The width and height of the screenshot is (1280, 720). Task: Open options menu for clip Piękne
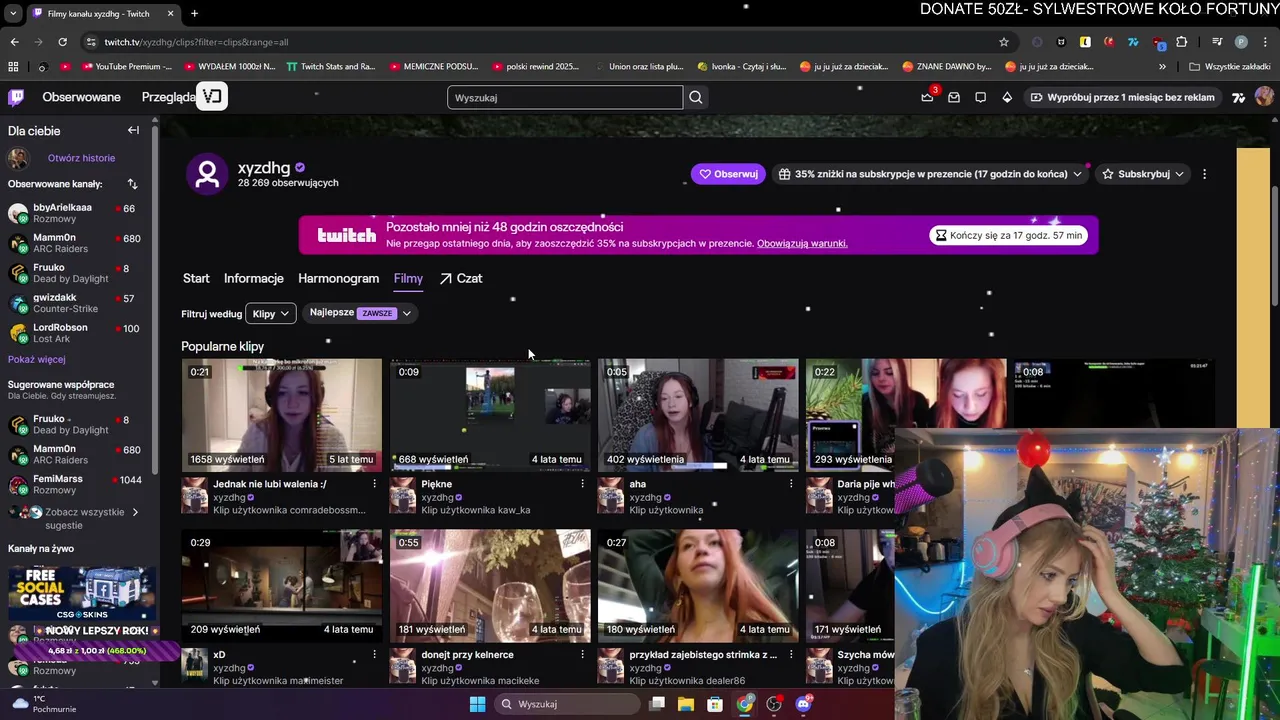tap(582, 484)
